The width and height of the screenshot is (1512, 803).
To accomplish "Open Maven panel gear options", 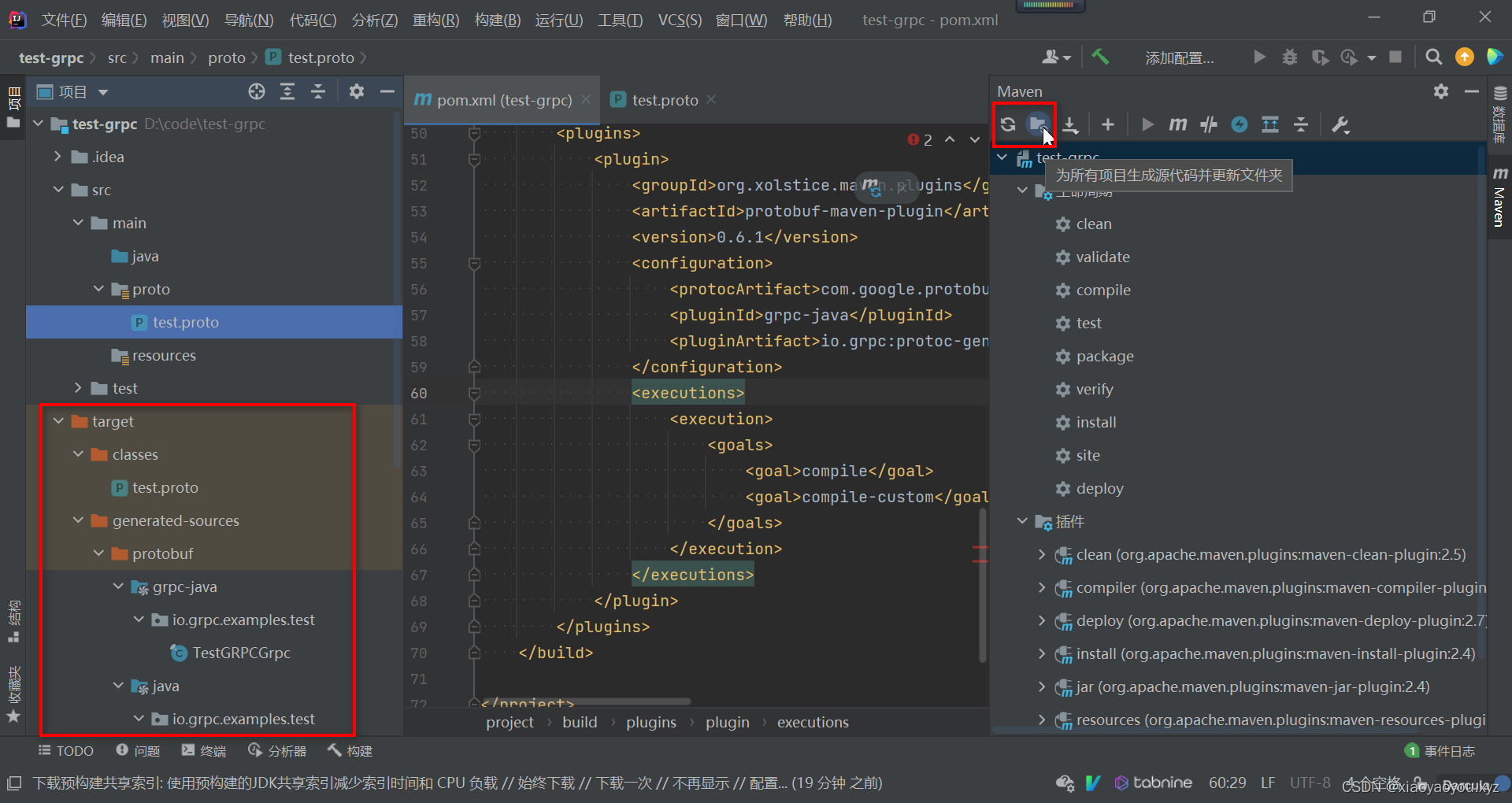I will point(1441,91).
